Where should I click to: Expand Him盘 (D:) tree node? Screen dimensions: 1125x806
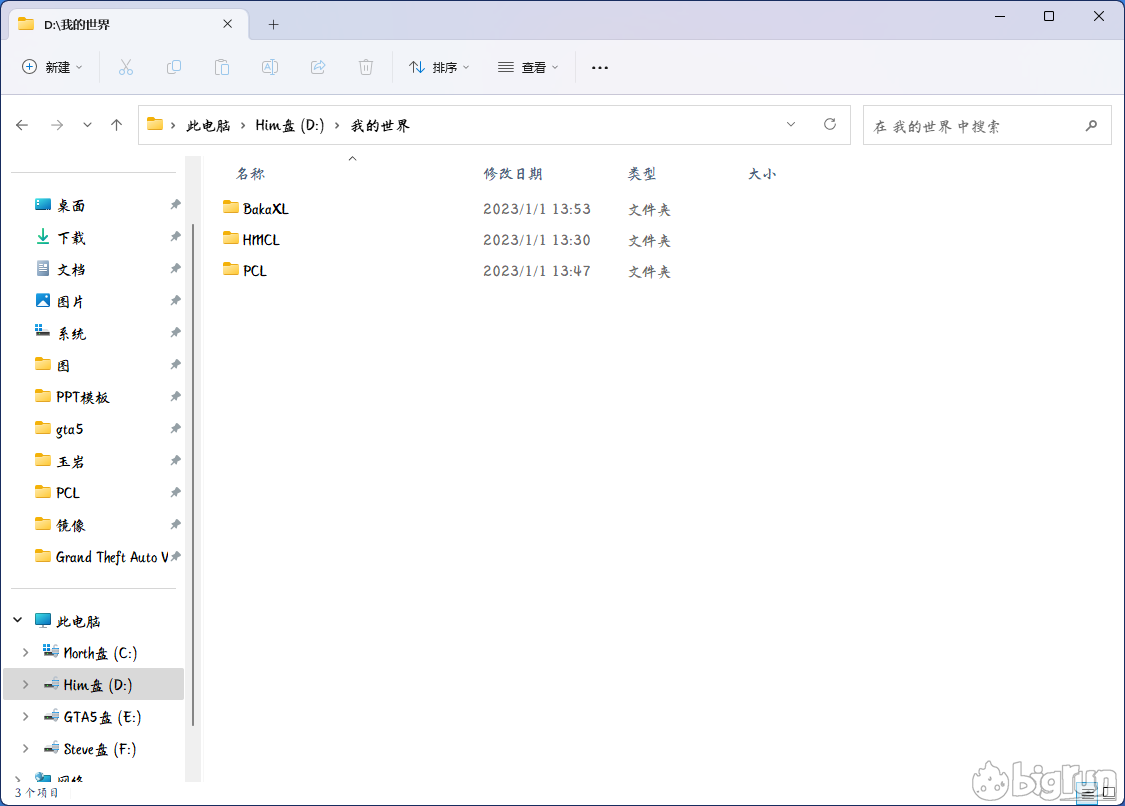click(26, 685)
